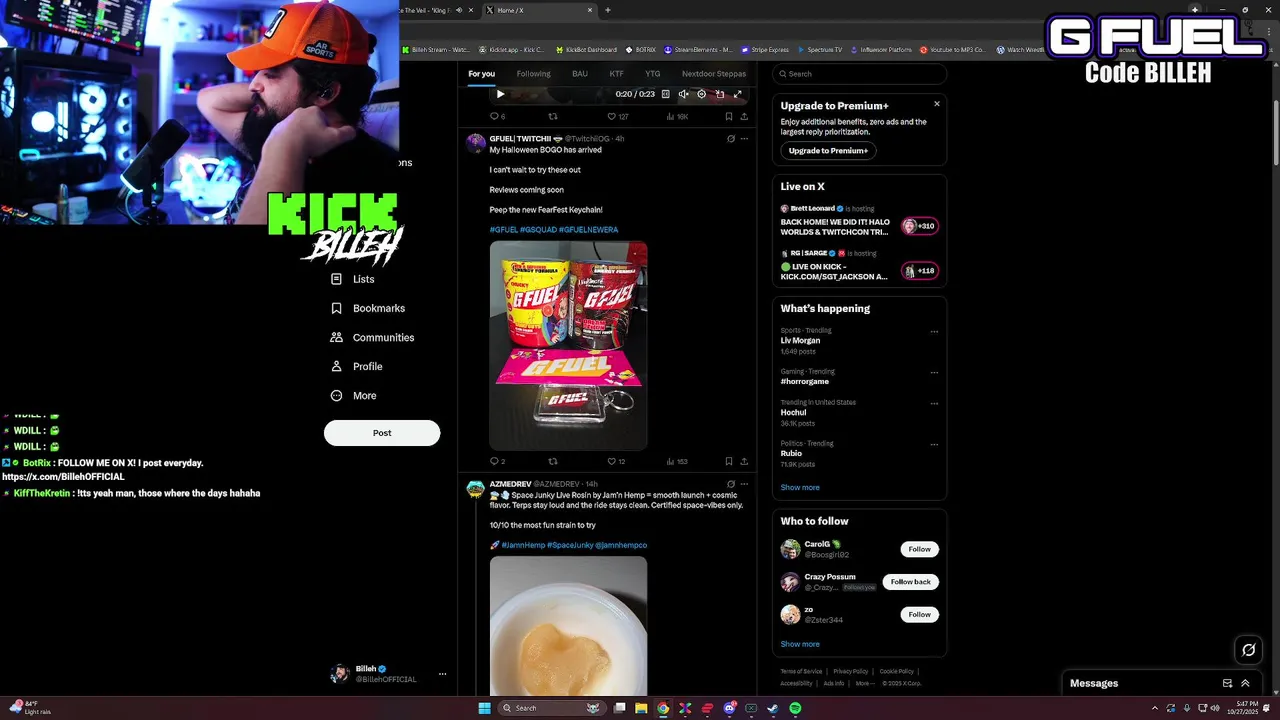Image resolution: width=1280 pixels, height=720 pixels.
Task: Open more options for Rubio trend
Action: pos(934,445)
